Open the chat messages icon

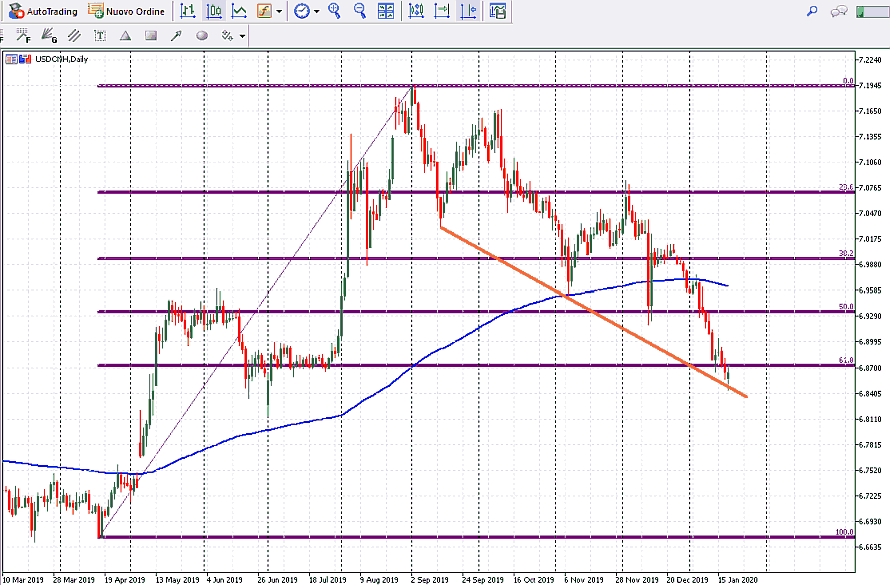[x=838, y=11]
